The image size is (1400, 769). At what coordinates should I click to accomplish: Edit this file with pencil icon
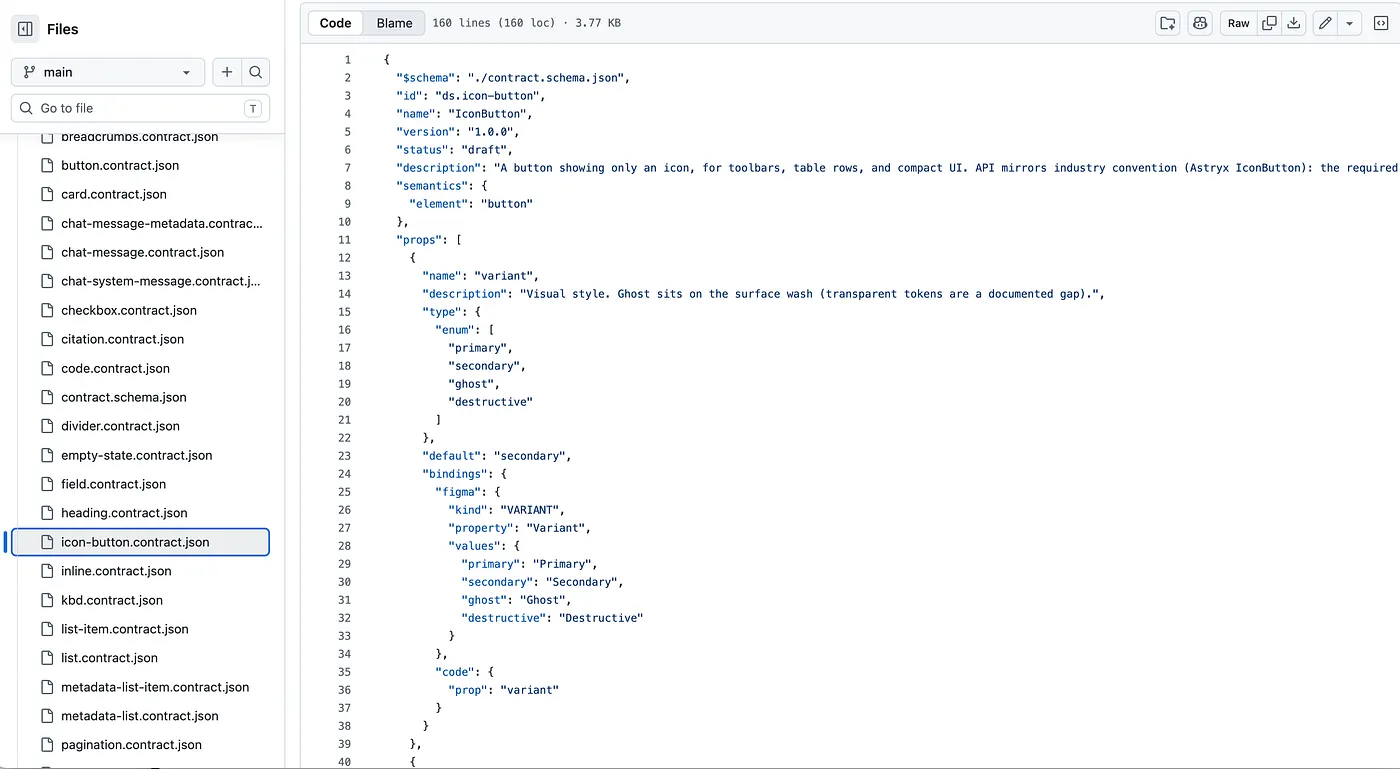click(x=1325, y=23)
